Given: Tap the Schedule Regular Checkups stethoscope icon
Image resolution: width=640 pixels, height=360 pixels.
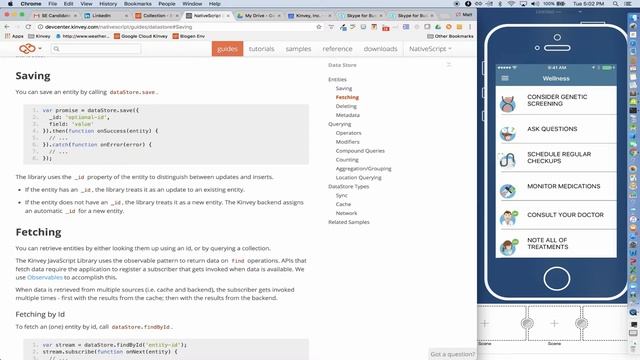Looking at the screenshot, I should point(508,160).
